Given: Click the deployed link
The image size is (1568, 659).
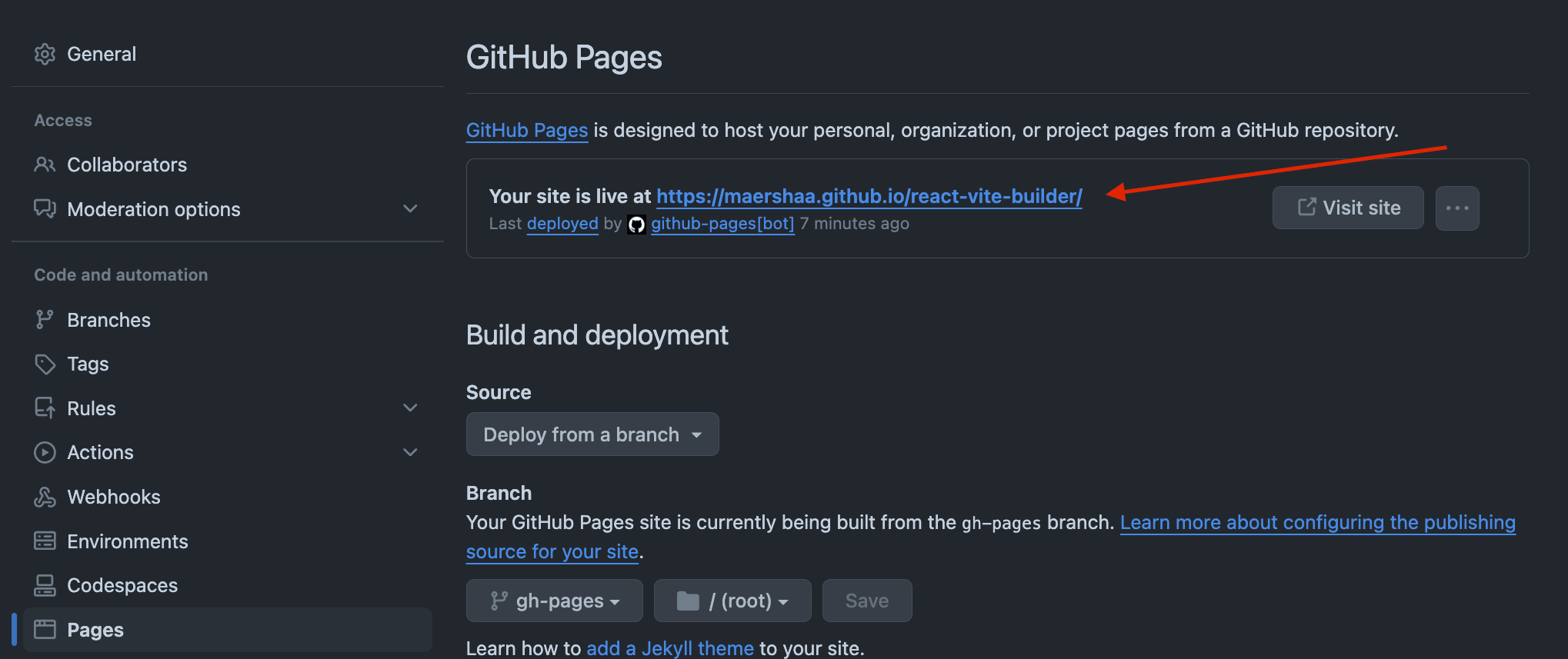Looking at the screenshot, I should pos(562,224).
